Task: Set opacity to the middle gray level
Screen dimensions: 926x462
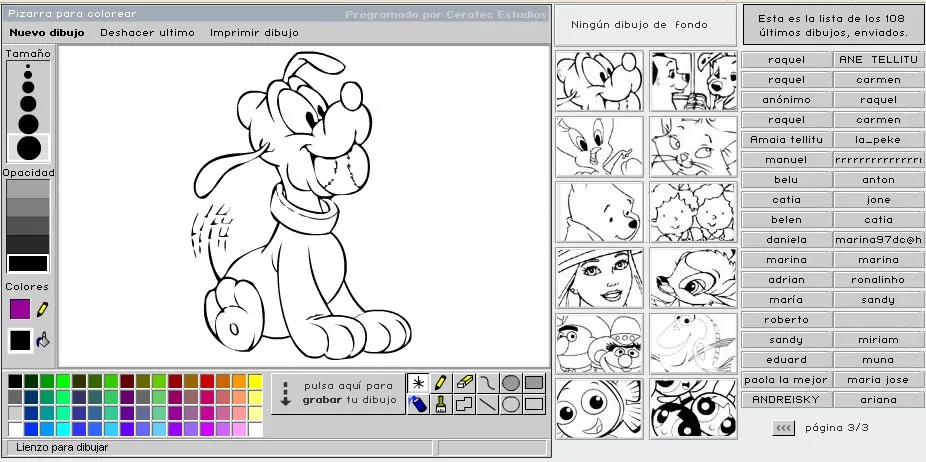Action: coord(28,226)
